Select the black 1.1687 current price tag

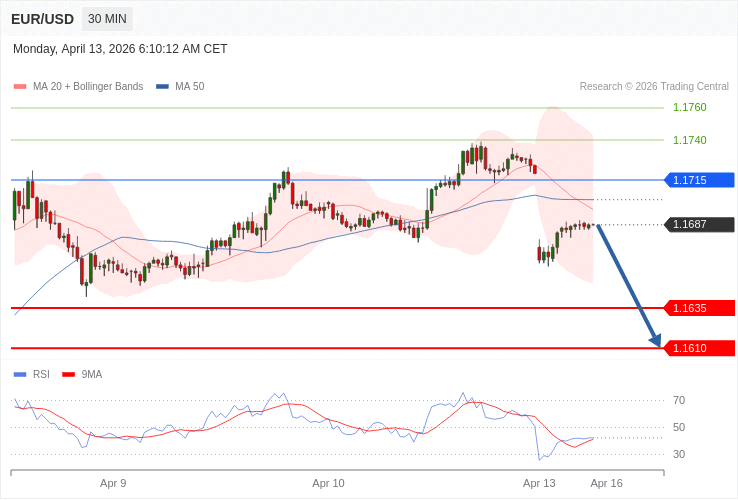699,225
